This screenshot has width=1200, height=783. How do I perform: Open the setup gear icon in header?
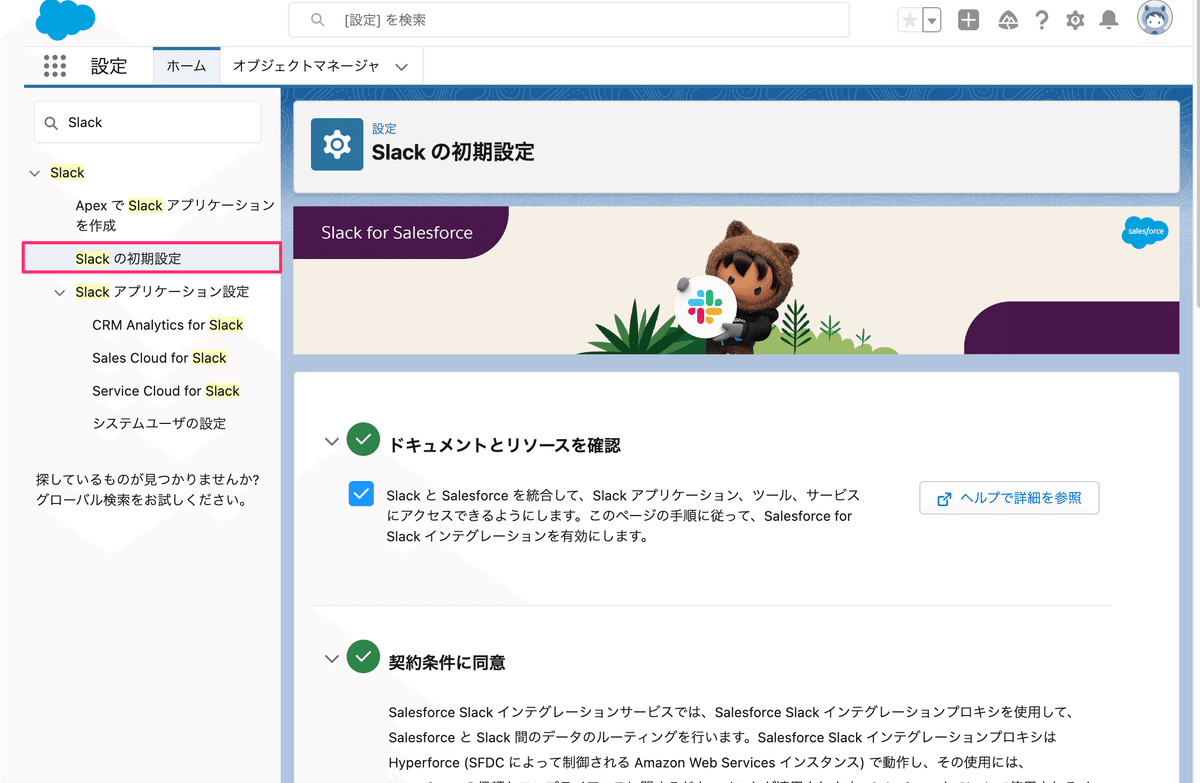pyautogui.click(x=1075, y=20)
